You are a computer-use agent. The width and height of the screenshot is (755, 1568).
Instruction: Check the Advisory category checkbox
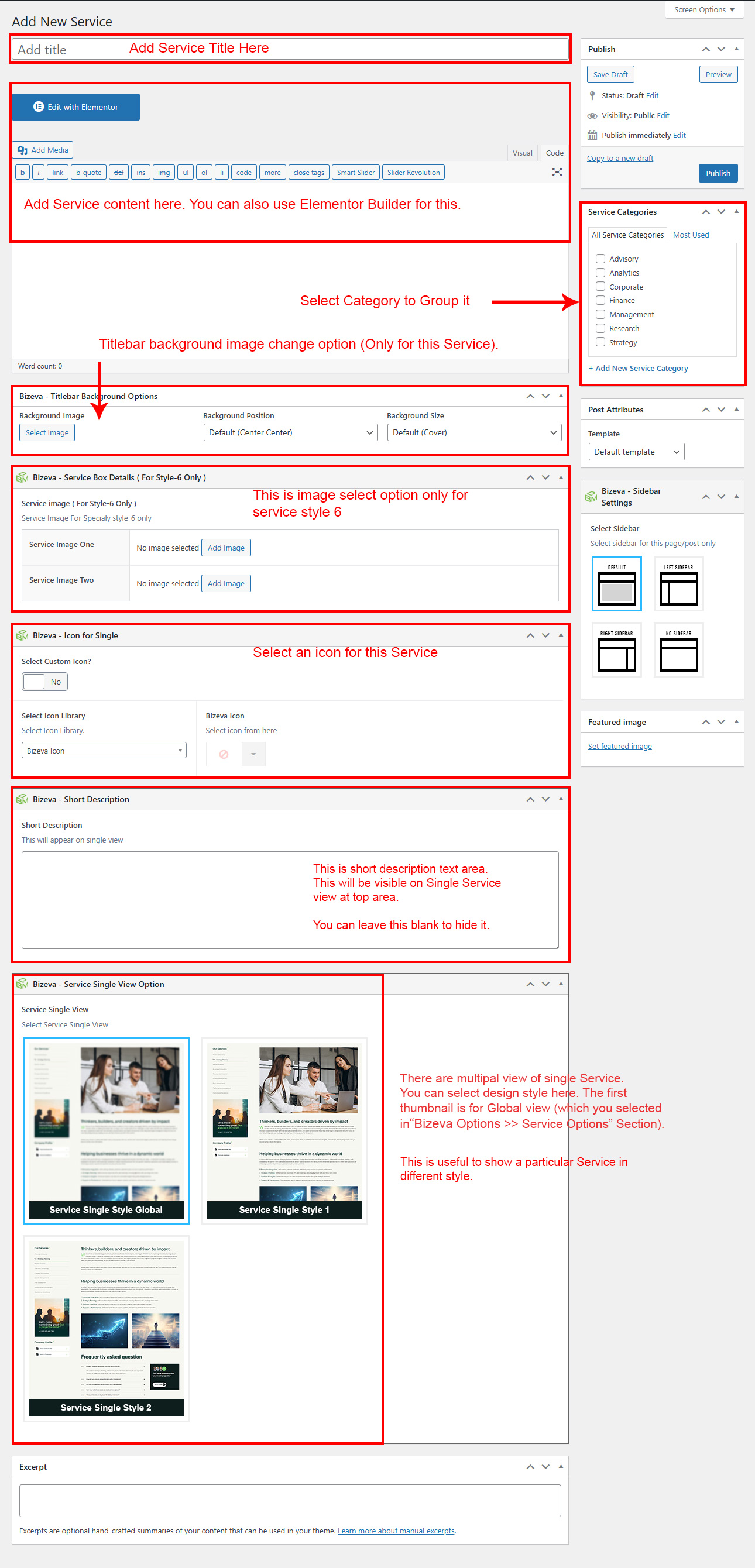(x=600, y=259)
